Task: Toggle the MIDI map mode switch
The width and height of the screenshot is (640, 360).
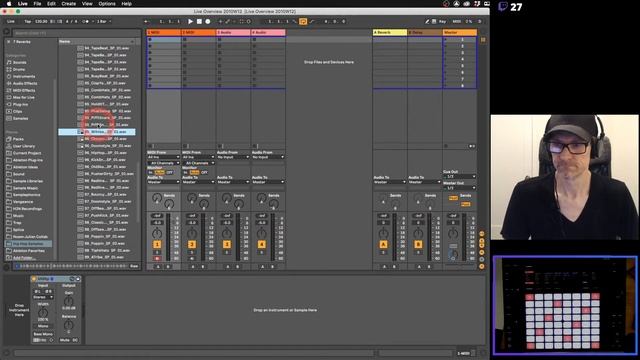Action: (457, 21)
